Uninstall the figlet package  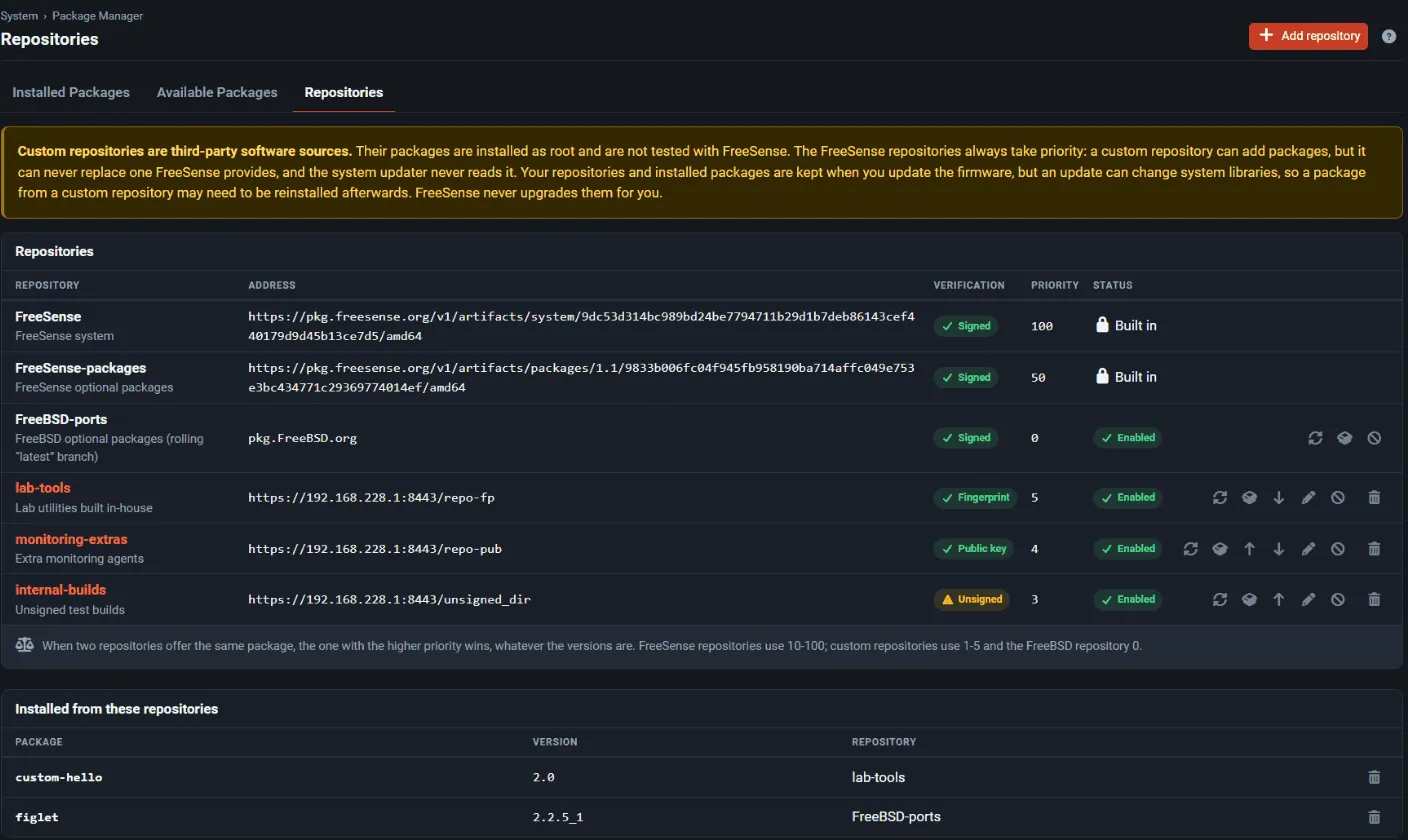[1374, 817]
